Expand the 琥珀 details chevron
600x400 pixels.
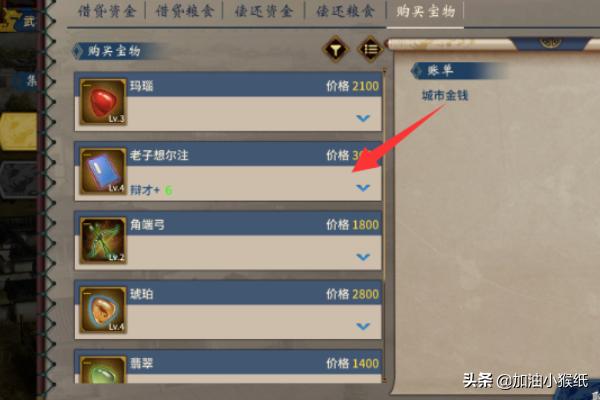click(363, 326)
